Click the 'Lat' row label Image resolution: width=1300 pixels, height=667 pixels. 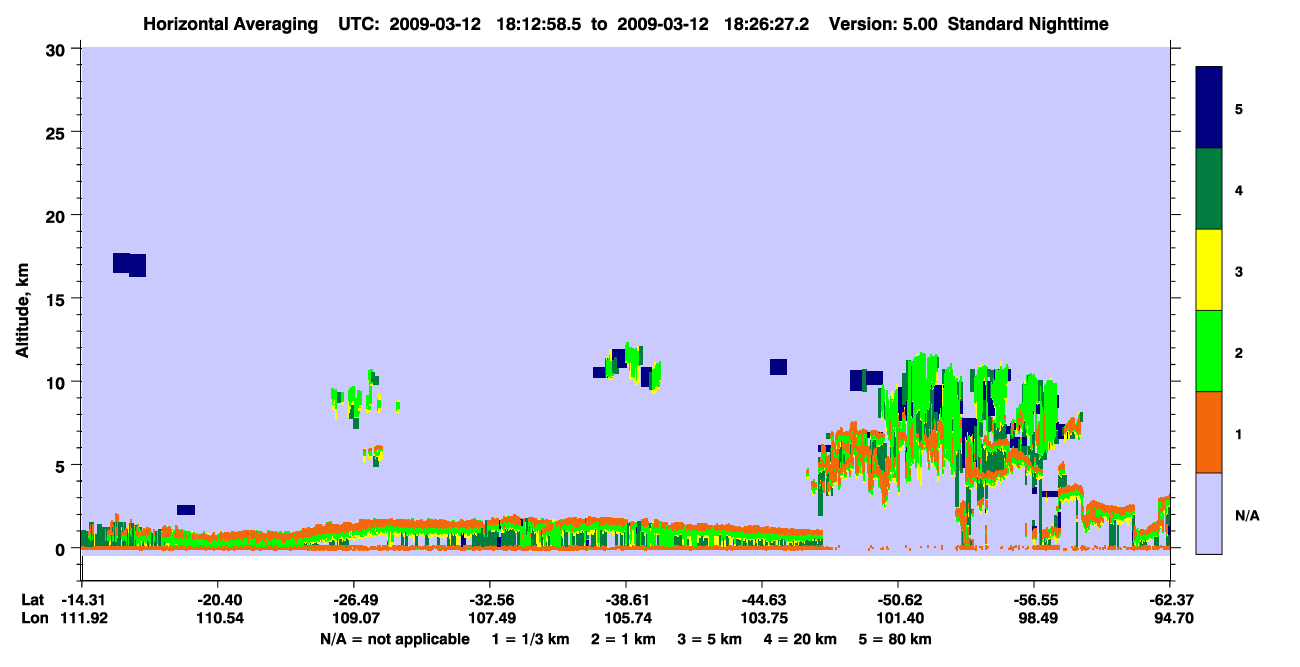pyautogui.click(x=32, y=600)
